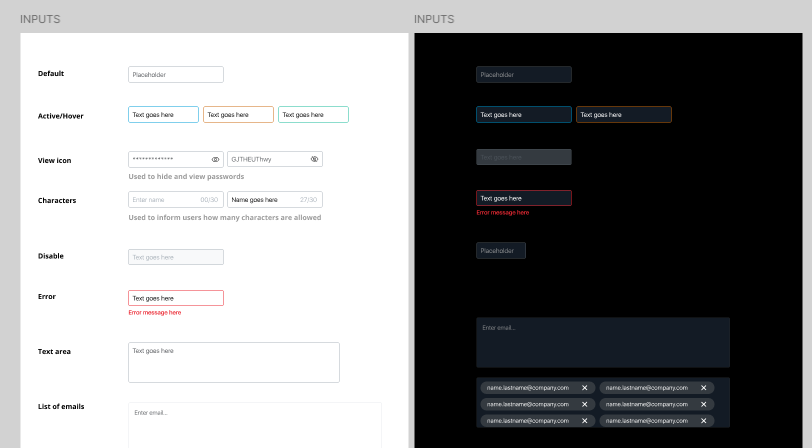
Task: Focus the light Default Placeholder input
Action: (x=176, y=75)
